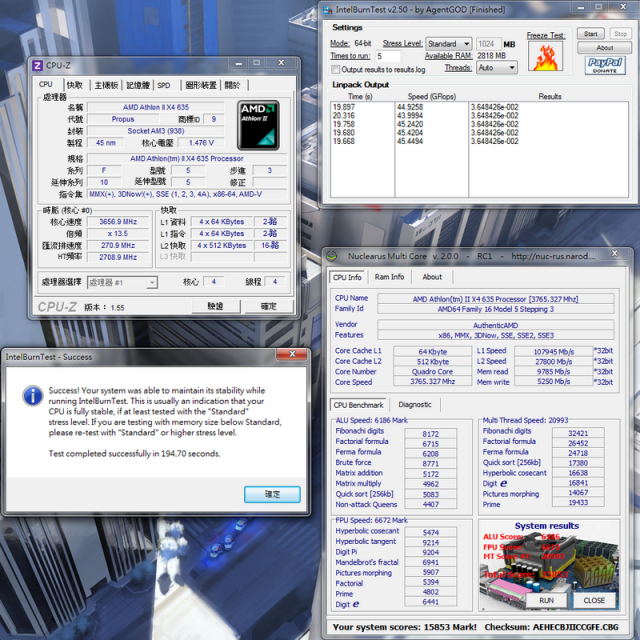Click 確定 button in CPU-Z
The height and width of the screenshot is (640, 640).
pyautogui.click(x=269, y=306)
